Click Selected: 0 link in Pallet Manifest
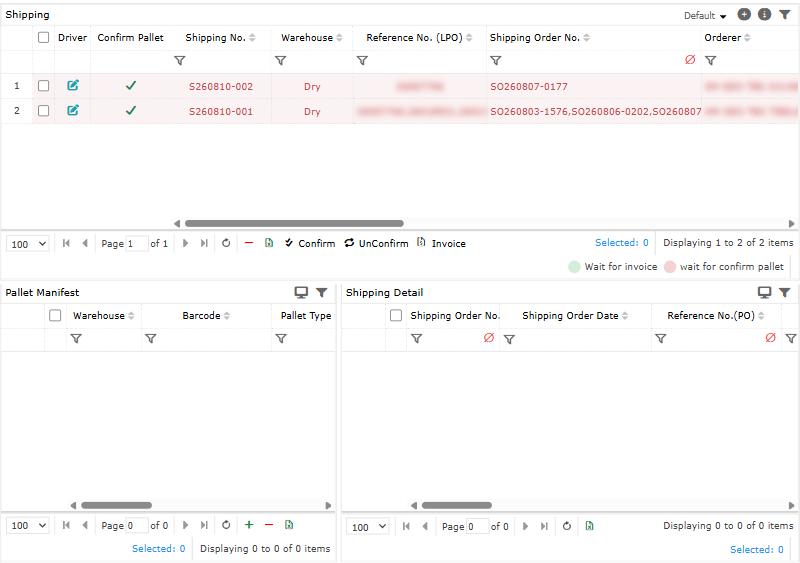 tap(158, 548)
